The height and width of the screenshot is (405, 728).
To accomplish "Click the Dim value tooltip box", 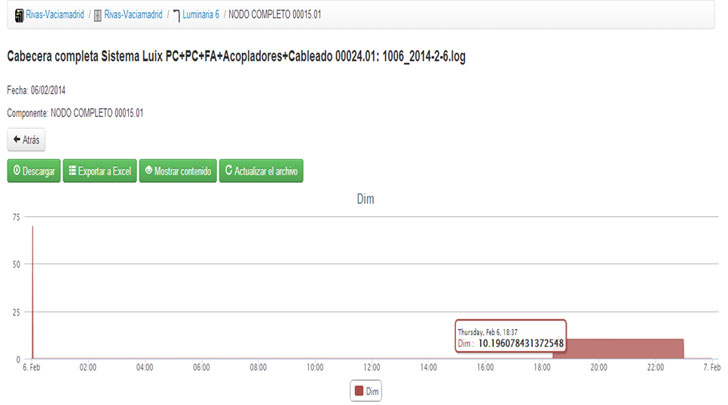I will [x=510, y=337].
